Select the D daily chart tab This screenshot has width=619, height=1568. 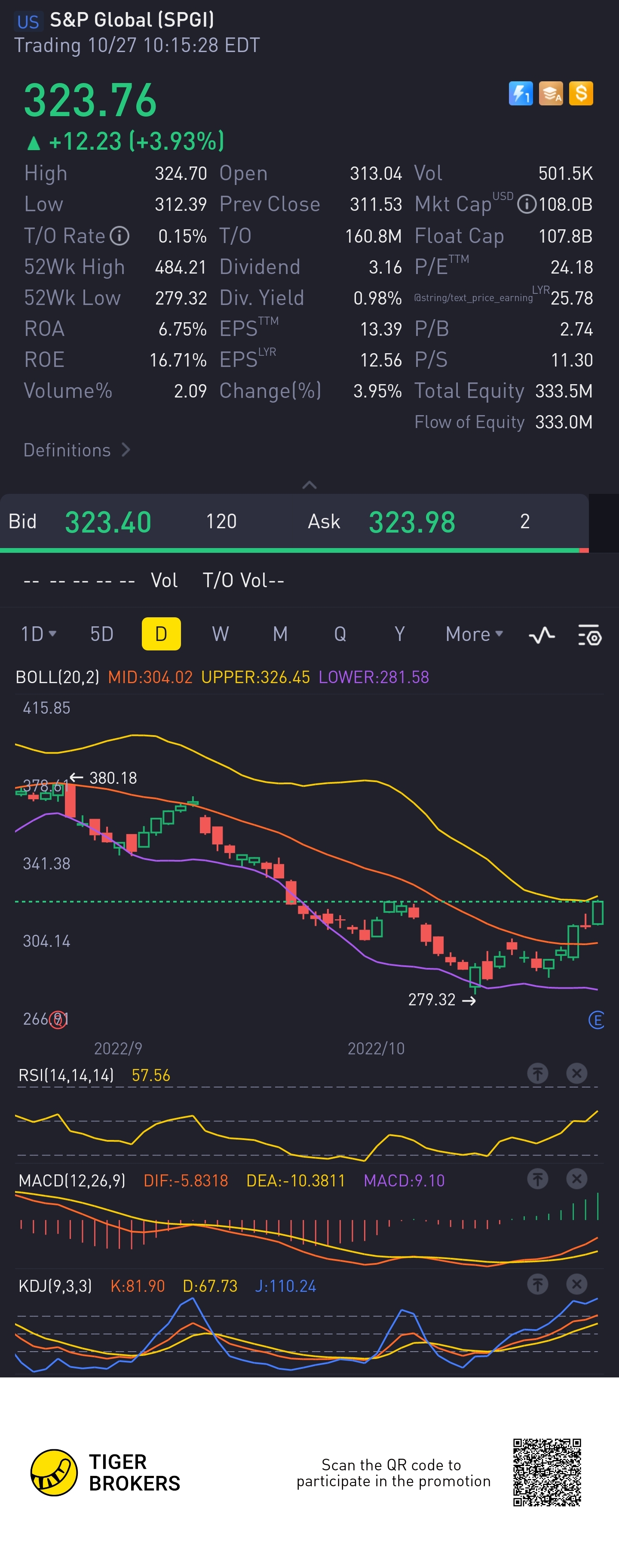(x=161, y=634)
